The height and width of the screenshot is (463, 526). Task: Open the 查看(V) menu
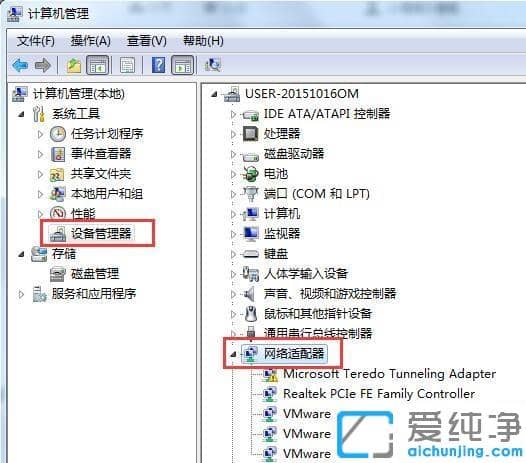click(x=147, y=41)
